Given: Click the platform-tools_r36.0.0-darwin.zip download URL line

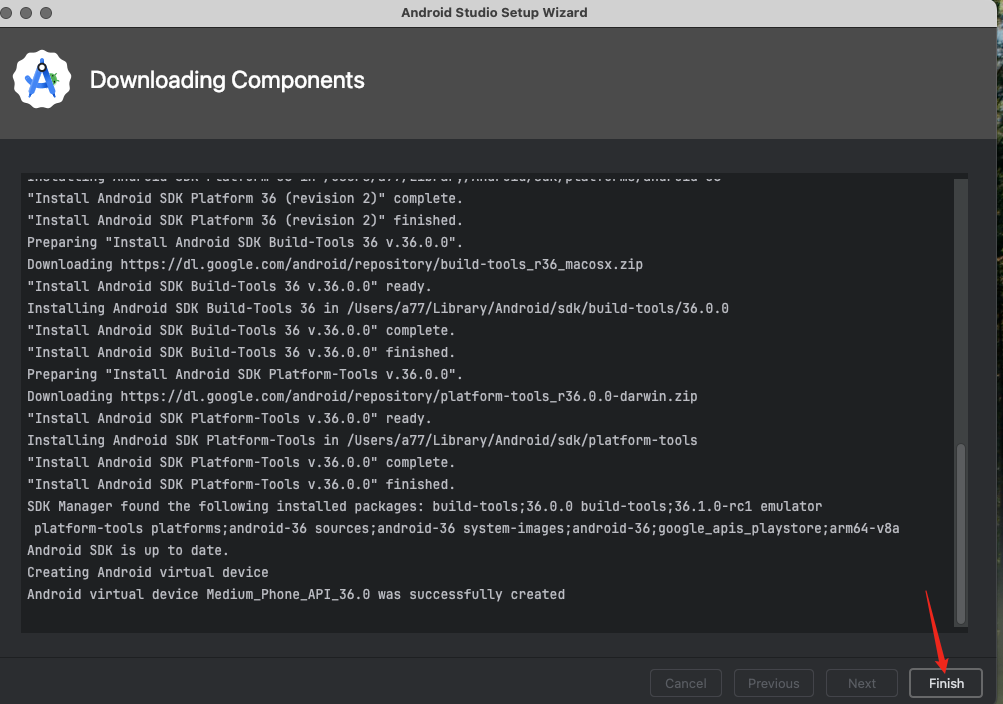Looking at the screenshot, I should [x=362, y=396].
